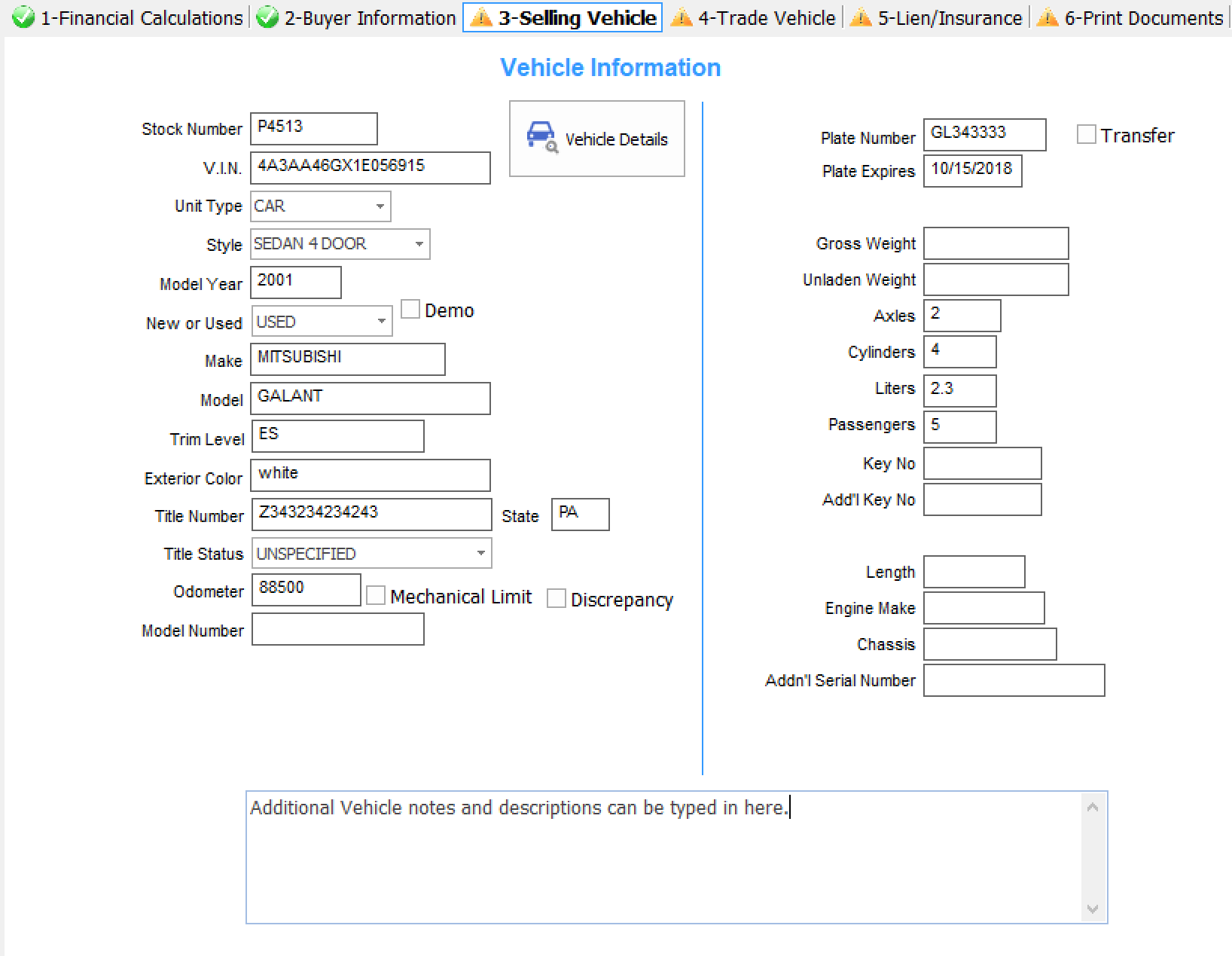
Task: Click the car icon on Vehicle Details
Action: click(541, 136)
